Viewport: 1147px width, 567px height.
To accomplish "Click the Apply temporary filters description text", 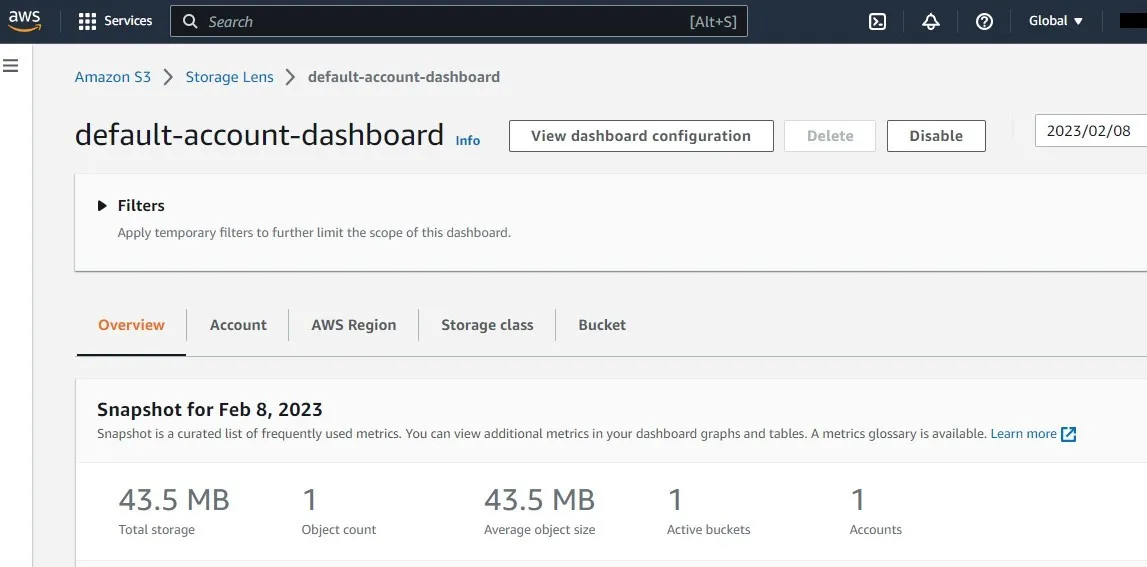I will point(315,233).
